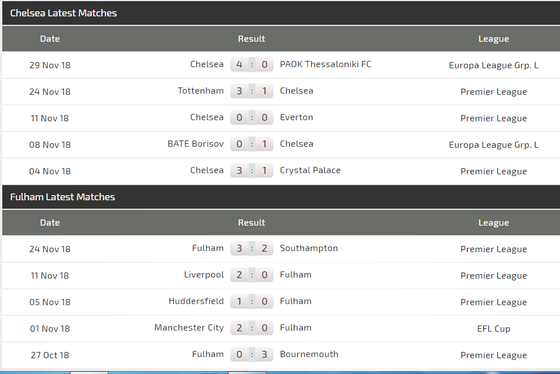Image resolution: width=560 pixels, height=374 pixels.
Task: Click the Chelsea 4:0 PAOK score box
Action: [x=252, y=64]
